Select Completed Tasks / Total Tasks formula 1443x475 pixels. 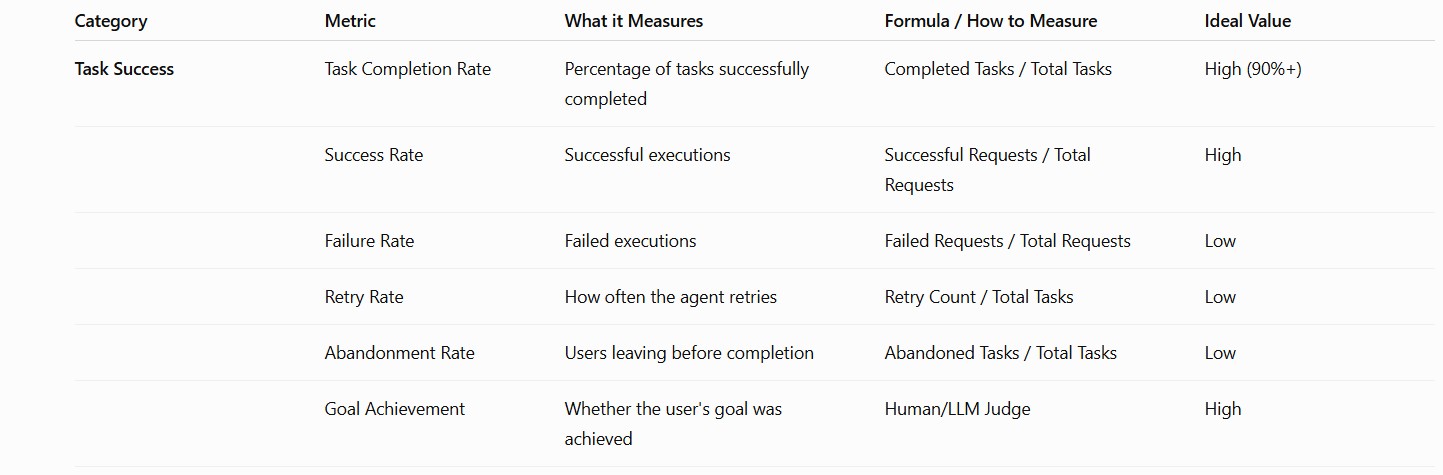tap(998, 69)
